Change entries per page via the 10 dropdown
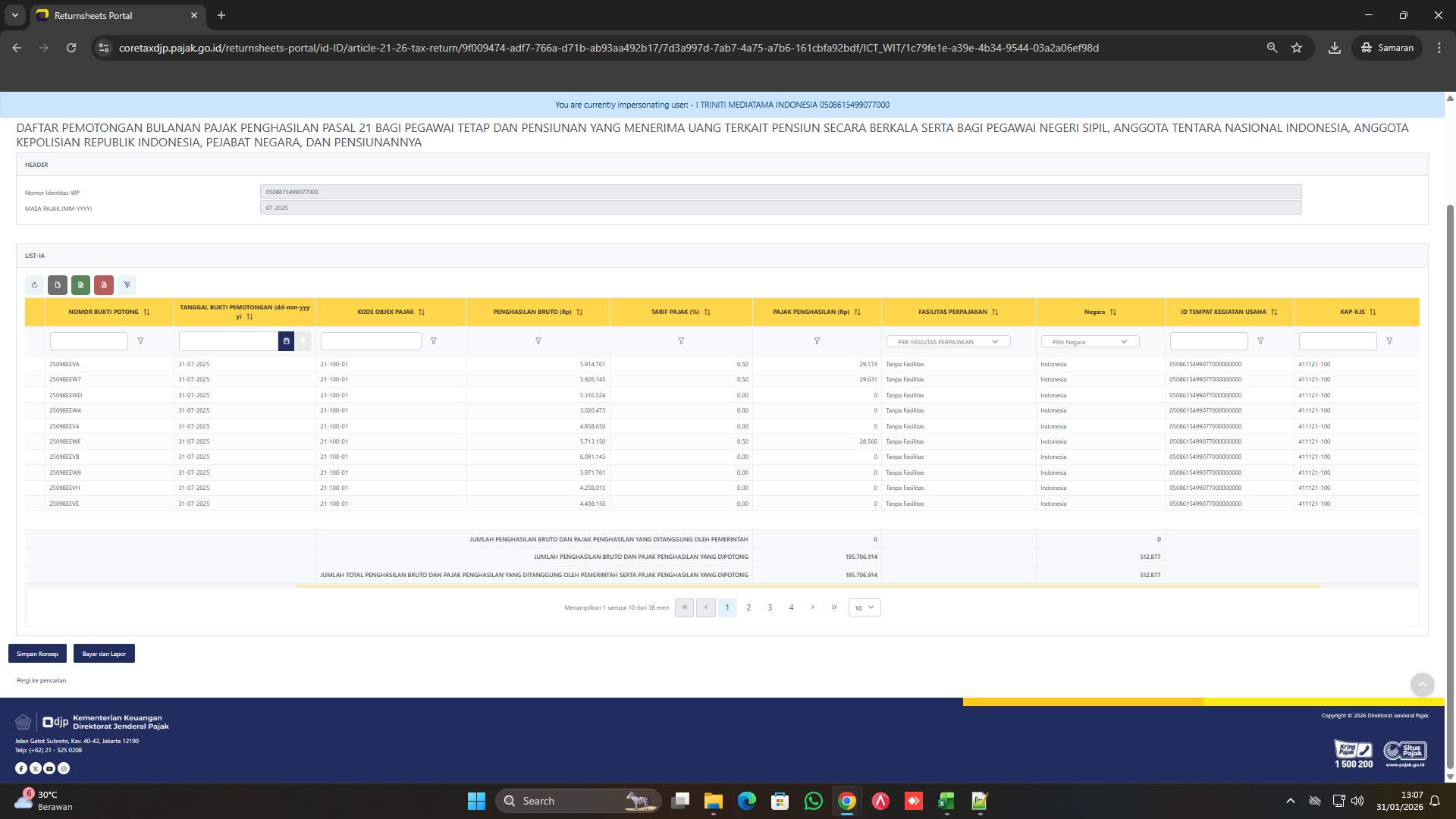 point(864,607)
